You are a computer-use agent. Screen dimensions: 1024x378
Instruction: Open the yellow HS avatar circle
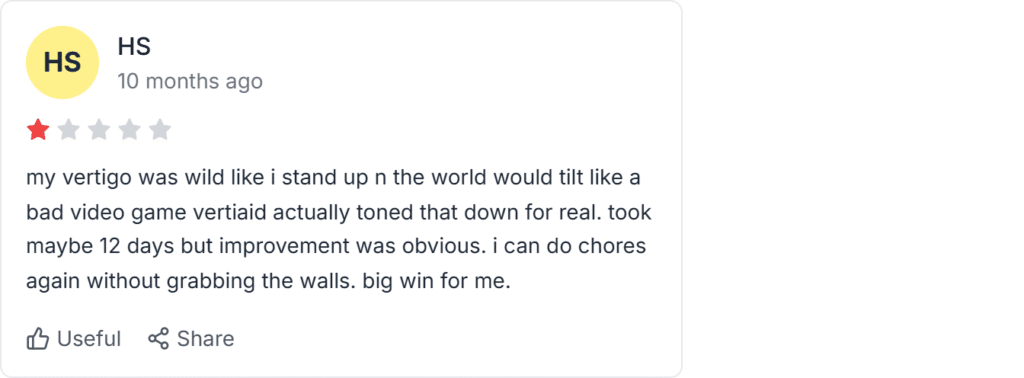[62, 63]
